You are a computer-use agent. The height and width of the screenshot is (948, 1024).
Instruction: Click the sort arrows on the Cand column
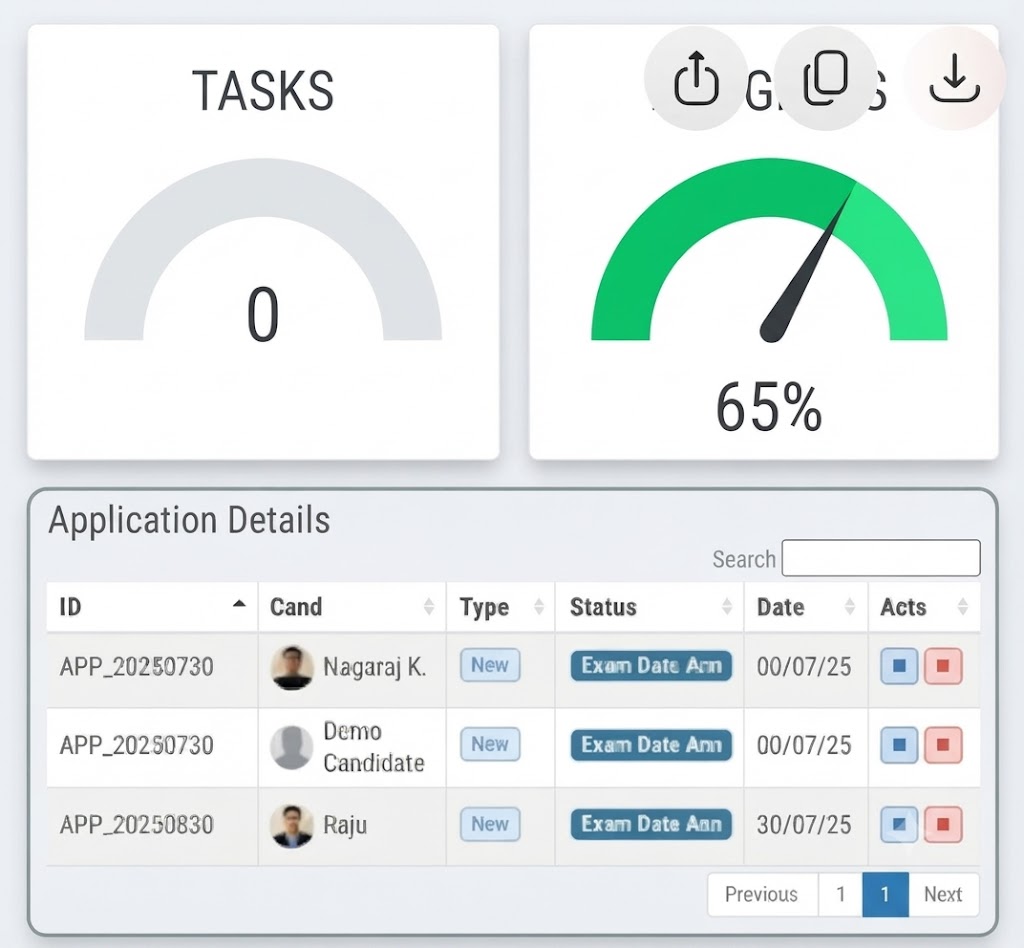tap(428, 607)
